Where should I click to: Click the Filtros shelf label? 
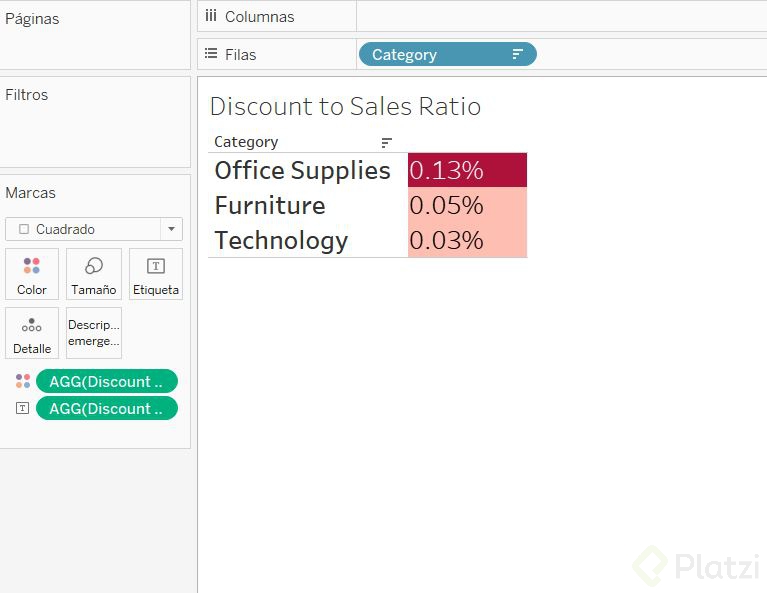26,94
